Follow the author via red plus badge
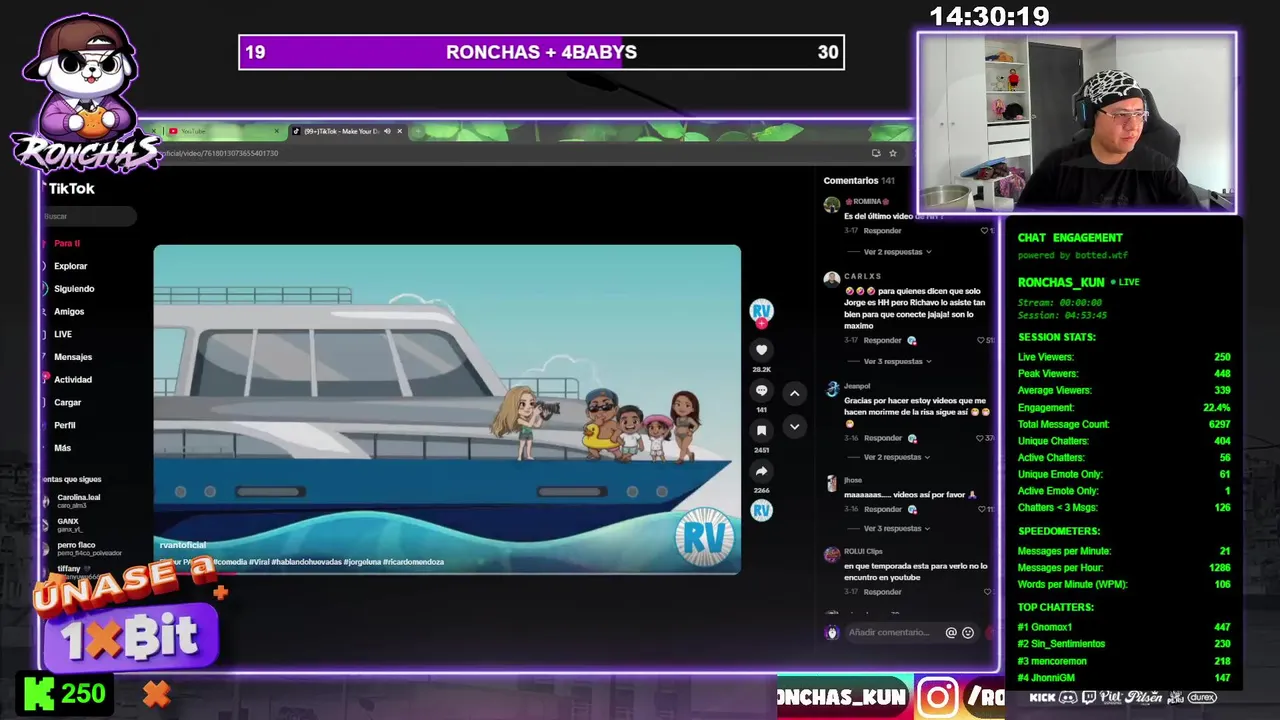 tap(761, 323)
